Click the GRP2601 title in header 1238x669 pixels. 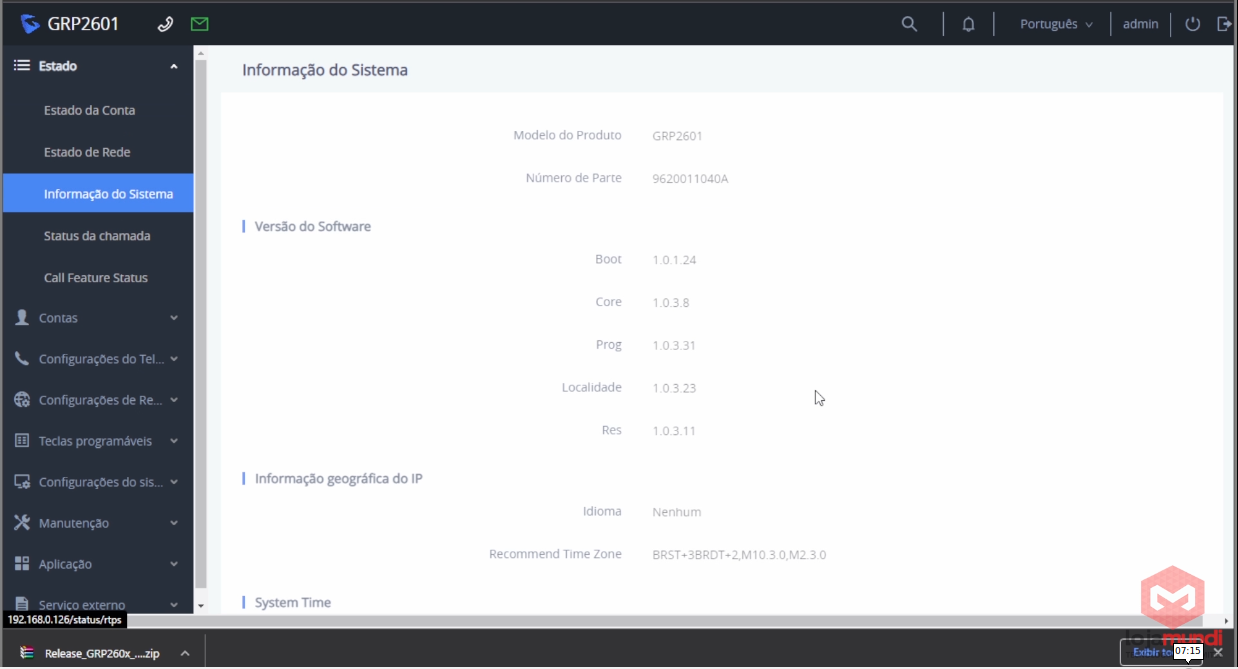(83, 24)
